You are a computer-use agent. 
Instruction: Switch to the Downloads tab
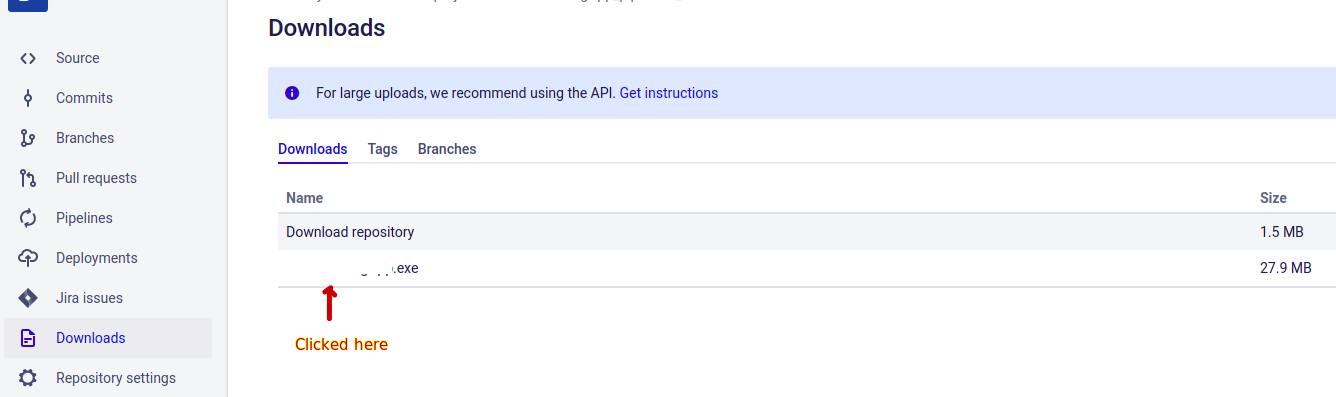click(313, 149)
